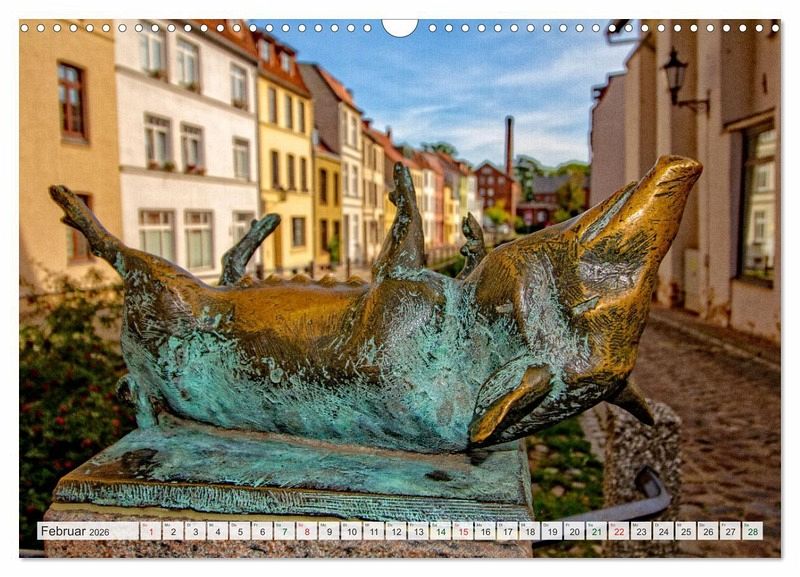
Task: Select day 26 in the calendar strip
Action: (708, 531)
